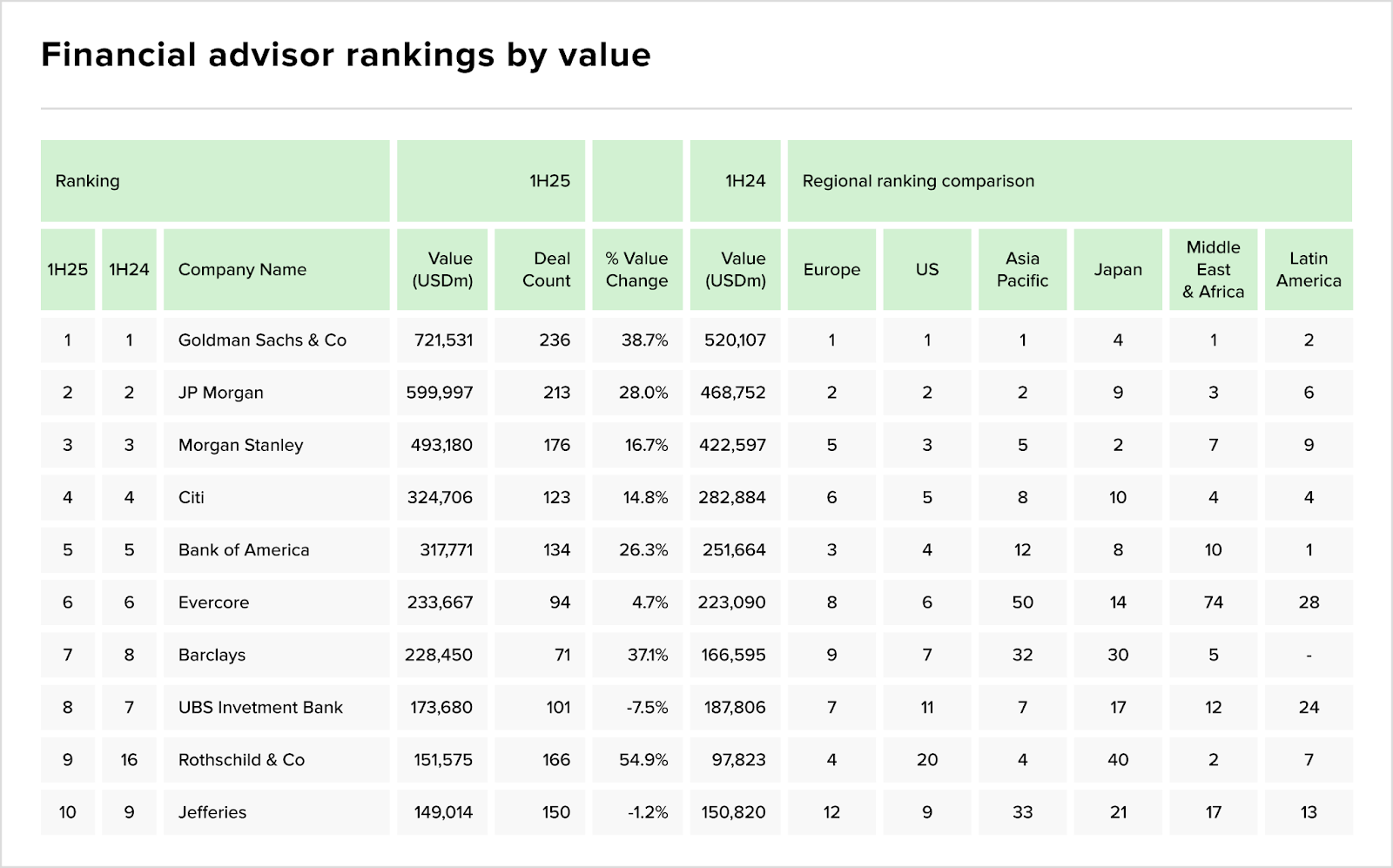Click the '54.9%' value change cell
The height and width of the screenshot is (868, 1393).
(x=637, y=760)
